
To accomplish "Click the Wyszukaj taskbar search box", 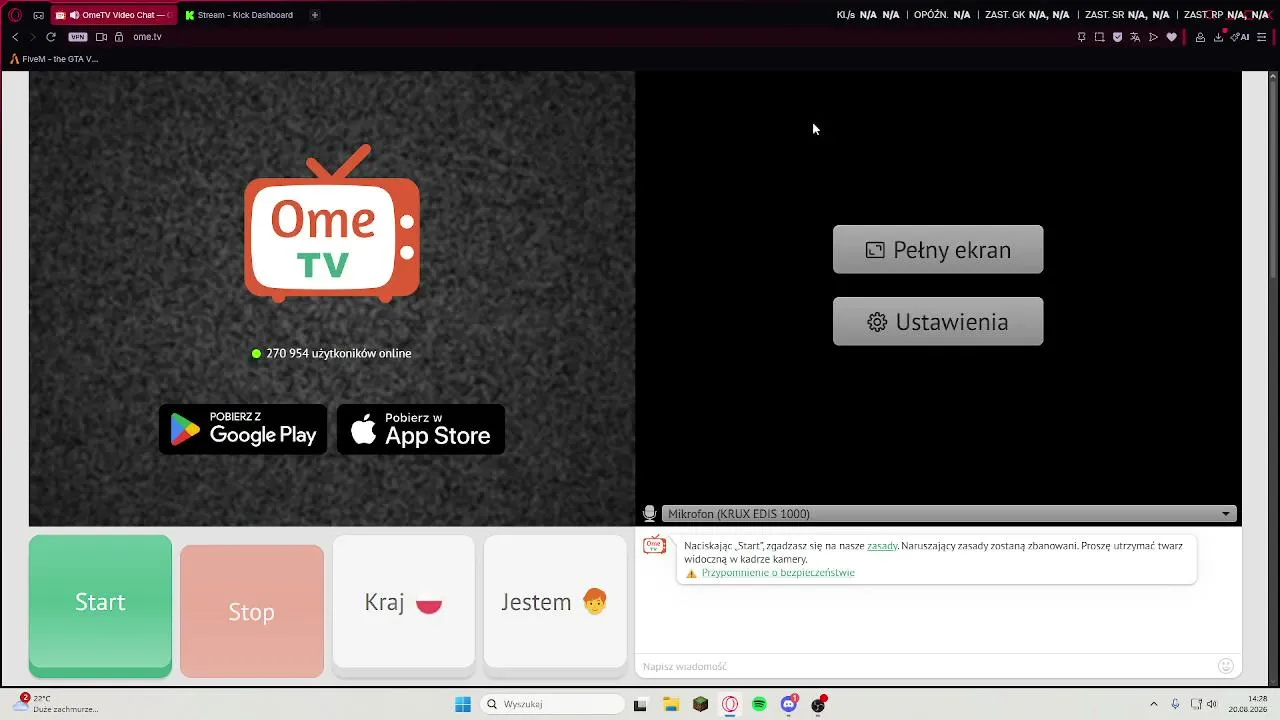I will point(552,704).
